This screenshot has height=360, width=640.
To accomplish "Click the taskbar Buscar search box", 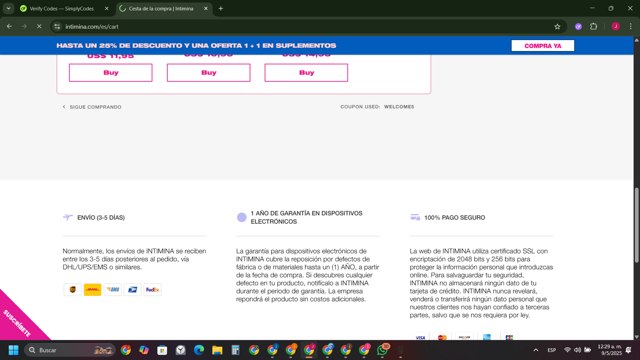I will coord(69,350).
